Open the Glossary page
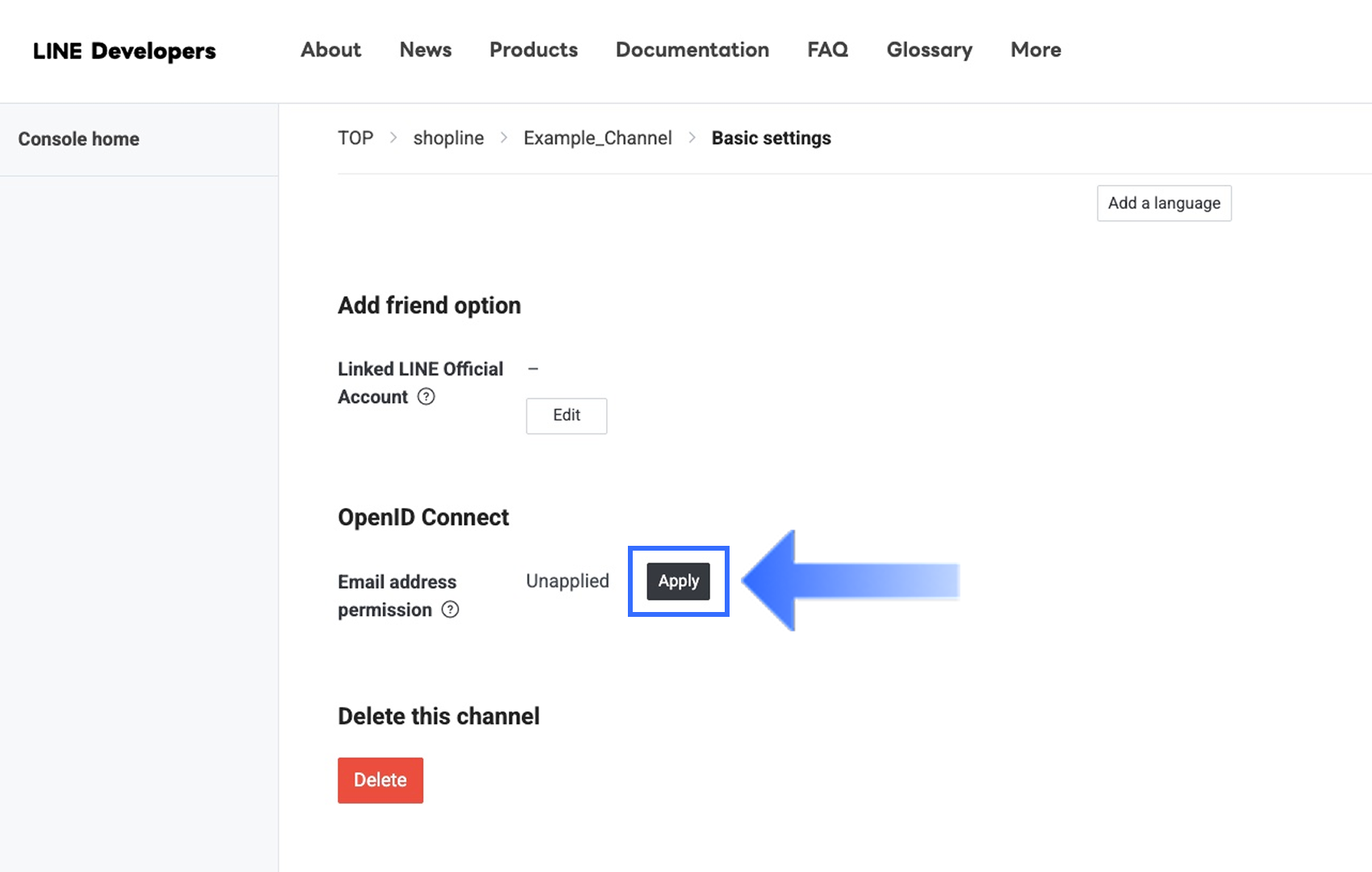1372x872 pixels. click(x=929, y=50)
